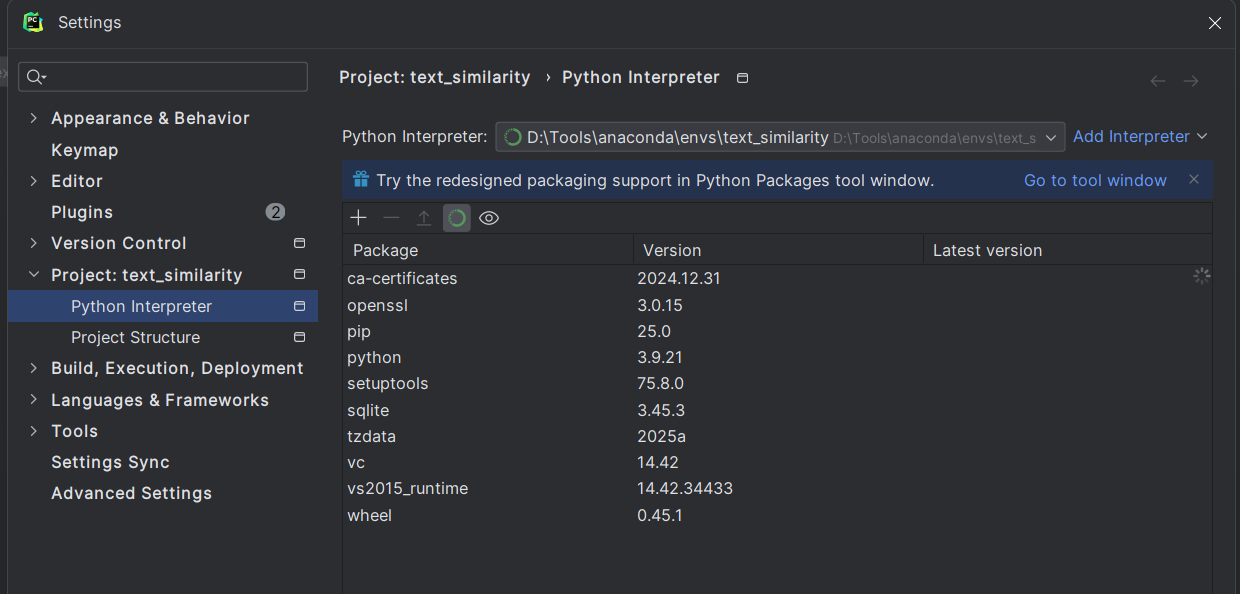Click the back navigation arrow near top right

click(1157, 80)
